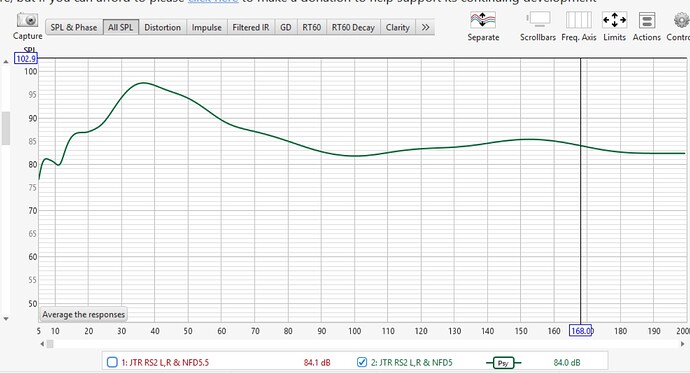
Task: Click the vertical scrollbar thumb
Action: tap(6, 128)
